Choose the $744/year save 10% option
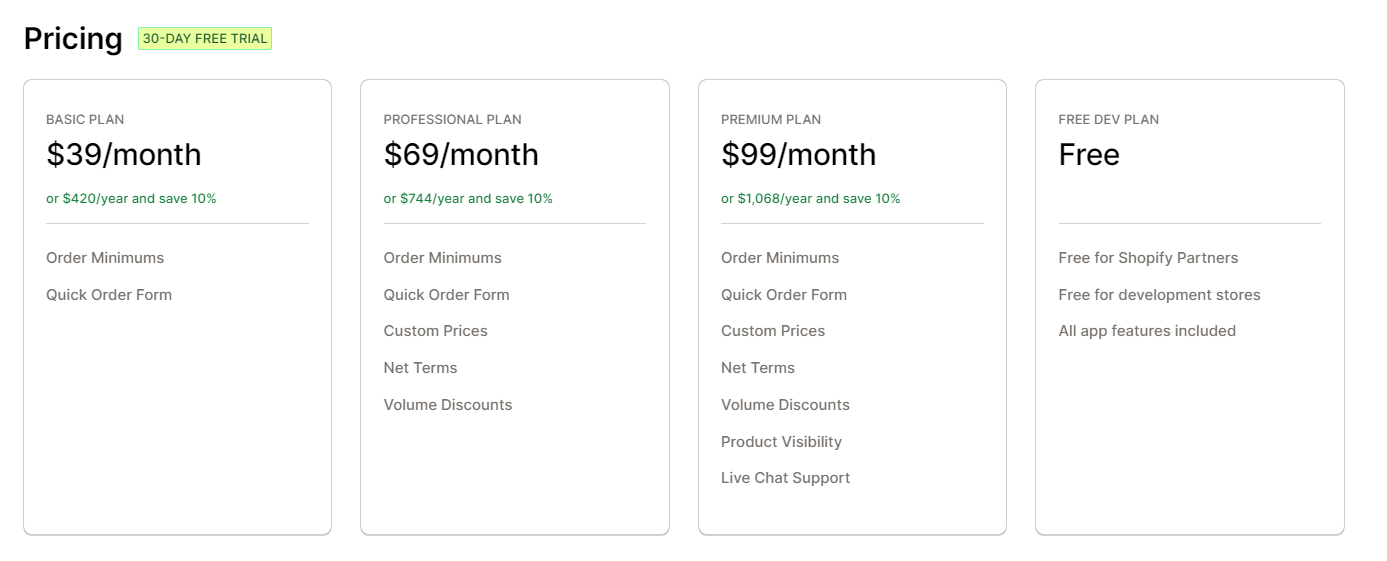This screenshot has width=1387, height=561. 468,198
